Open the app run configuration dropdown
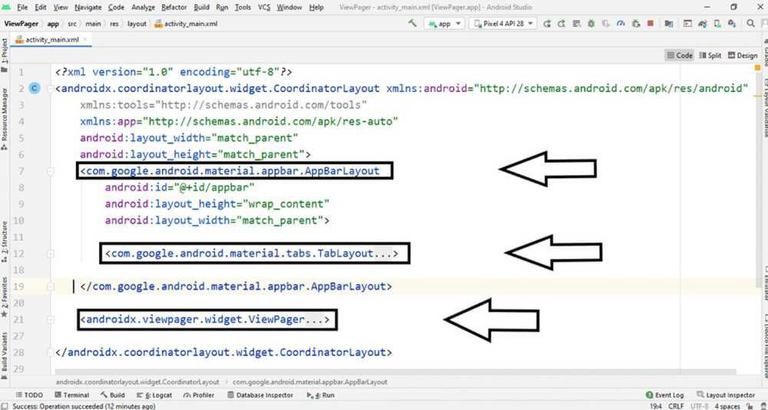The width and height of the screenshot is (768, 410). point(444,24)
